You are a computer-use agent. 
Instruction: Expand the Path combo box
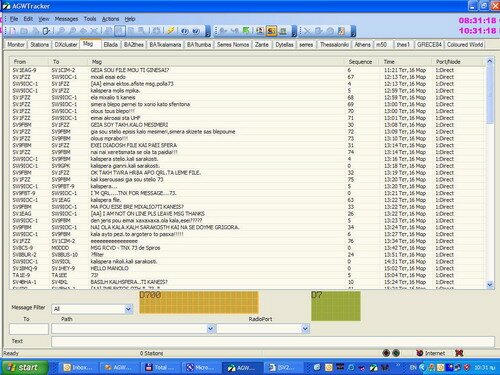click(210, 329)
